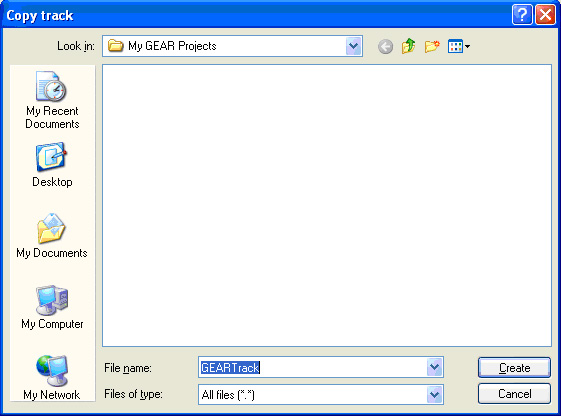Go to Desktop in places bar
Viewport: 561px width, 416px height.
pos(52,165)
